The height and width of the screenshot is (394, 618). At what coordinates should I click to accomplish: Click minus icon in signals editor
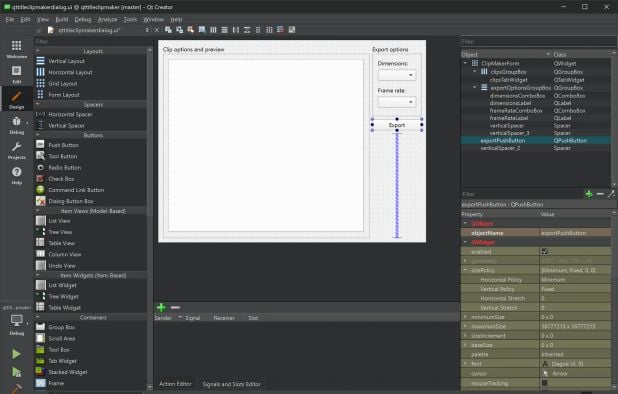pos(175,307)
